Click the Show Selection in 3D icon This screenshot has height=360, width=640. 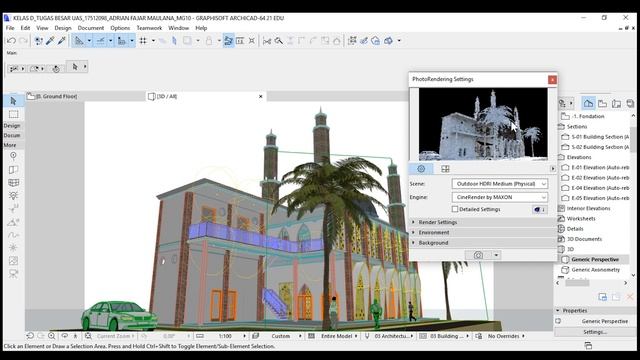352,40
